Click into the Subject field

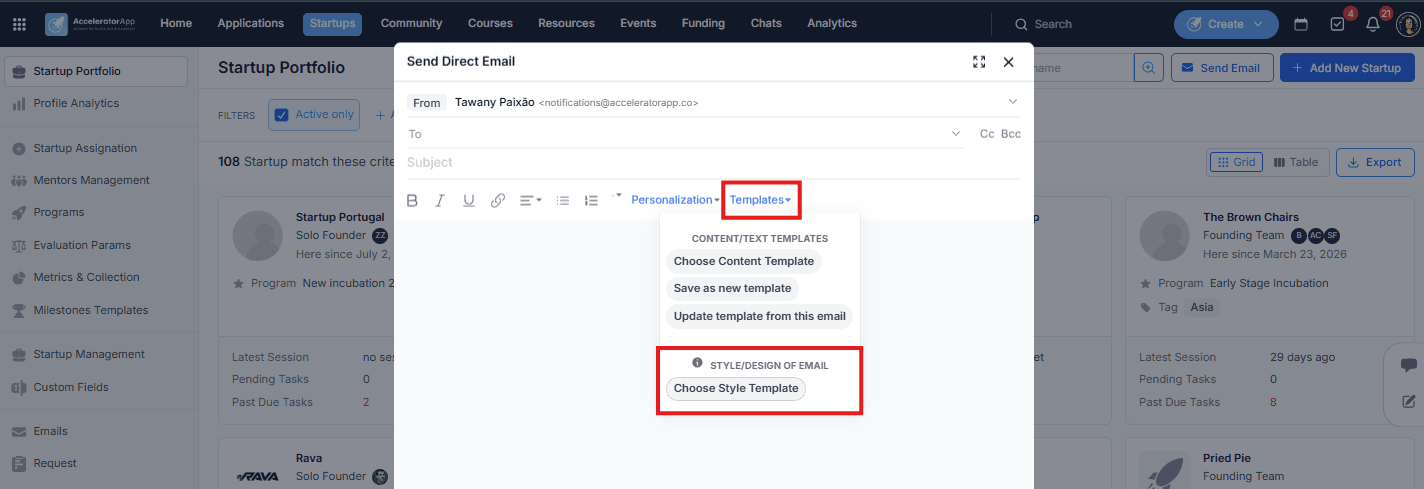714,162
